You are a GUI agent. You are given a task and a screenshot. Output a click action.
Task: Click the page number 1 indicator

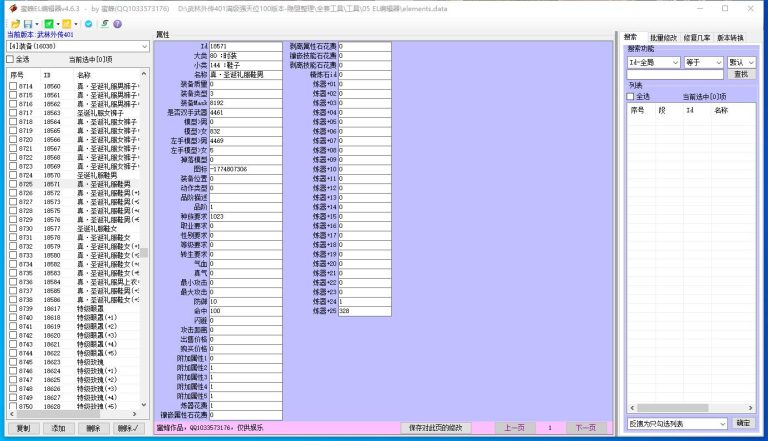pos(550,428)
